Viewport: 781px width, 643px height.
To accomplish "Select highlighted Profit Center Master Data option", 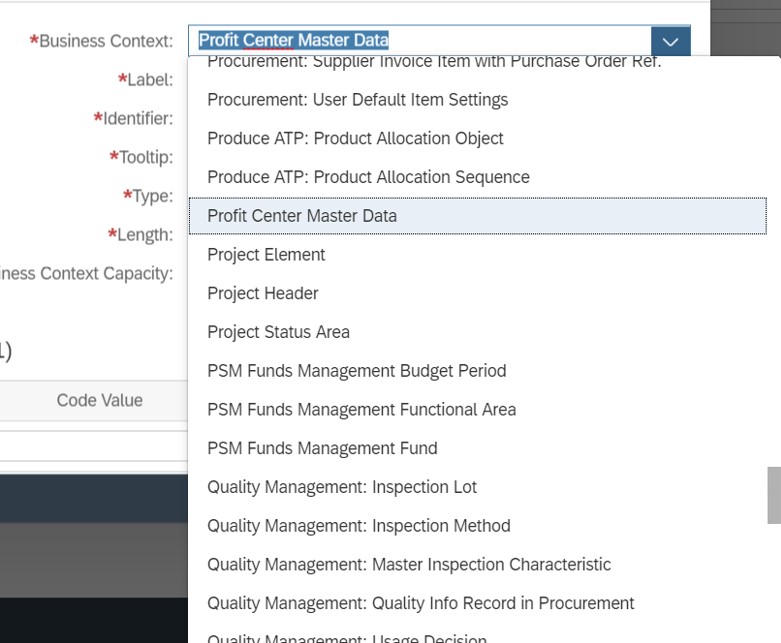I will point(302,216).
